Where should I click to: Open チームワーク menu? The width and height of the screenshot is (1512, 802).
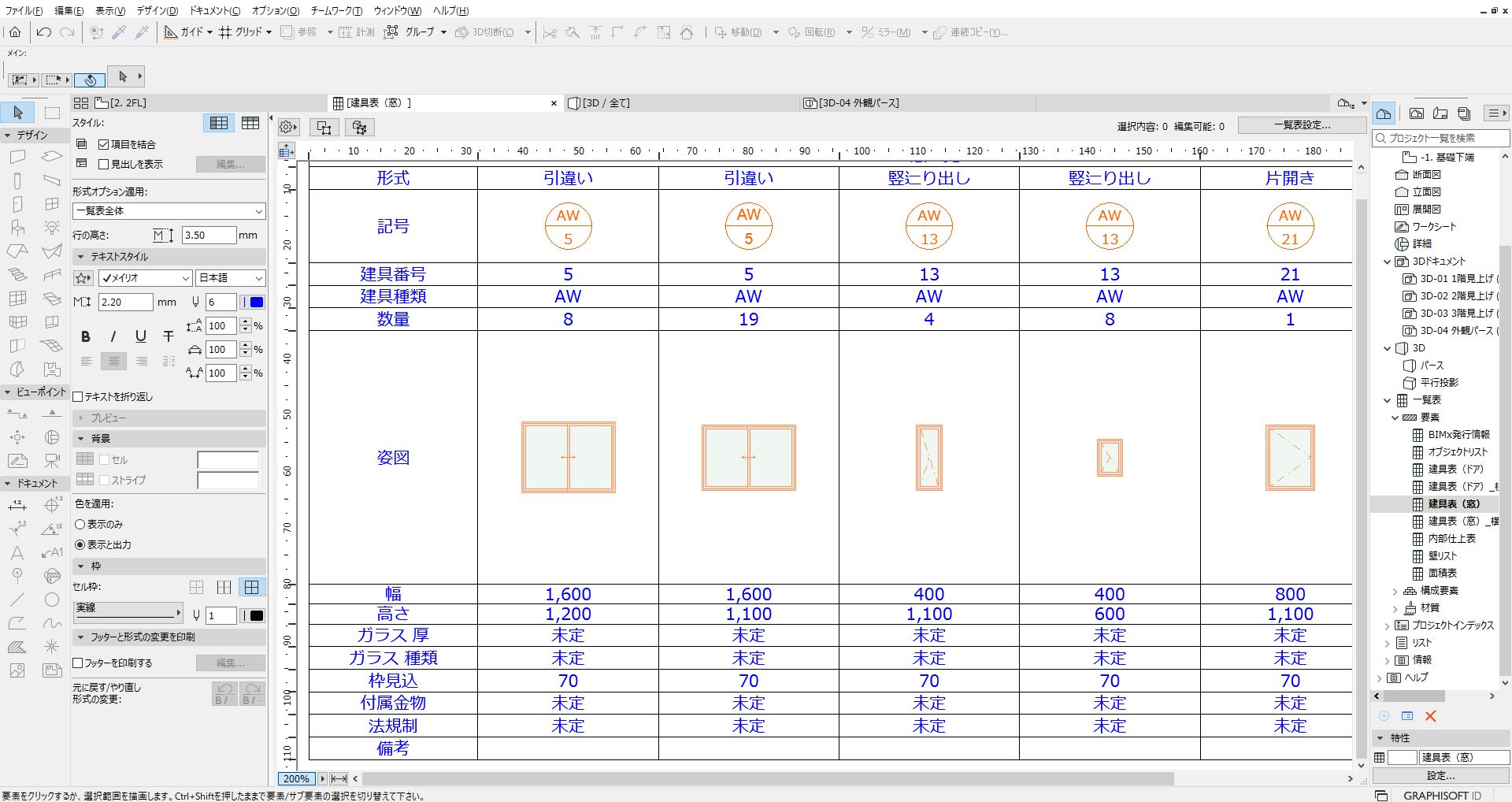336,10
